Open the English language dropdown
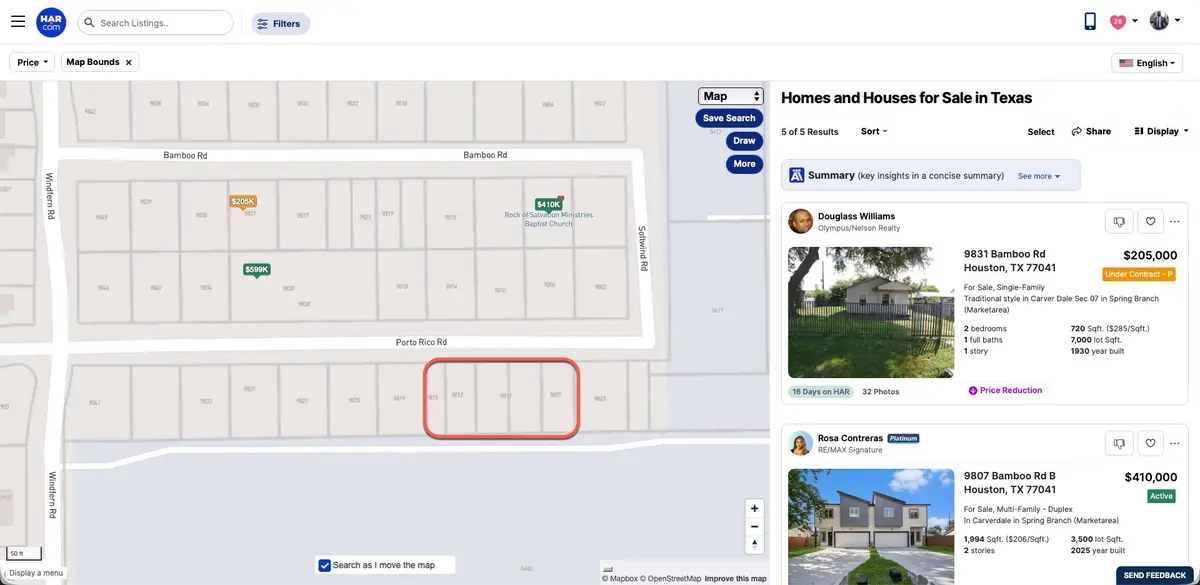1200x585 pixels. pyautogui.click(x=1146, y=62)
